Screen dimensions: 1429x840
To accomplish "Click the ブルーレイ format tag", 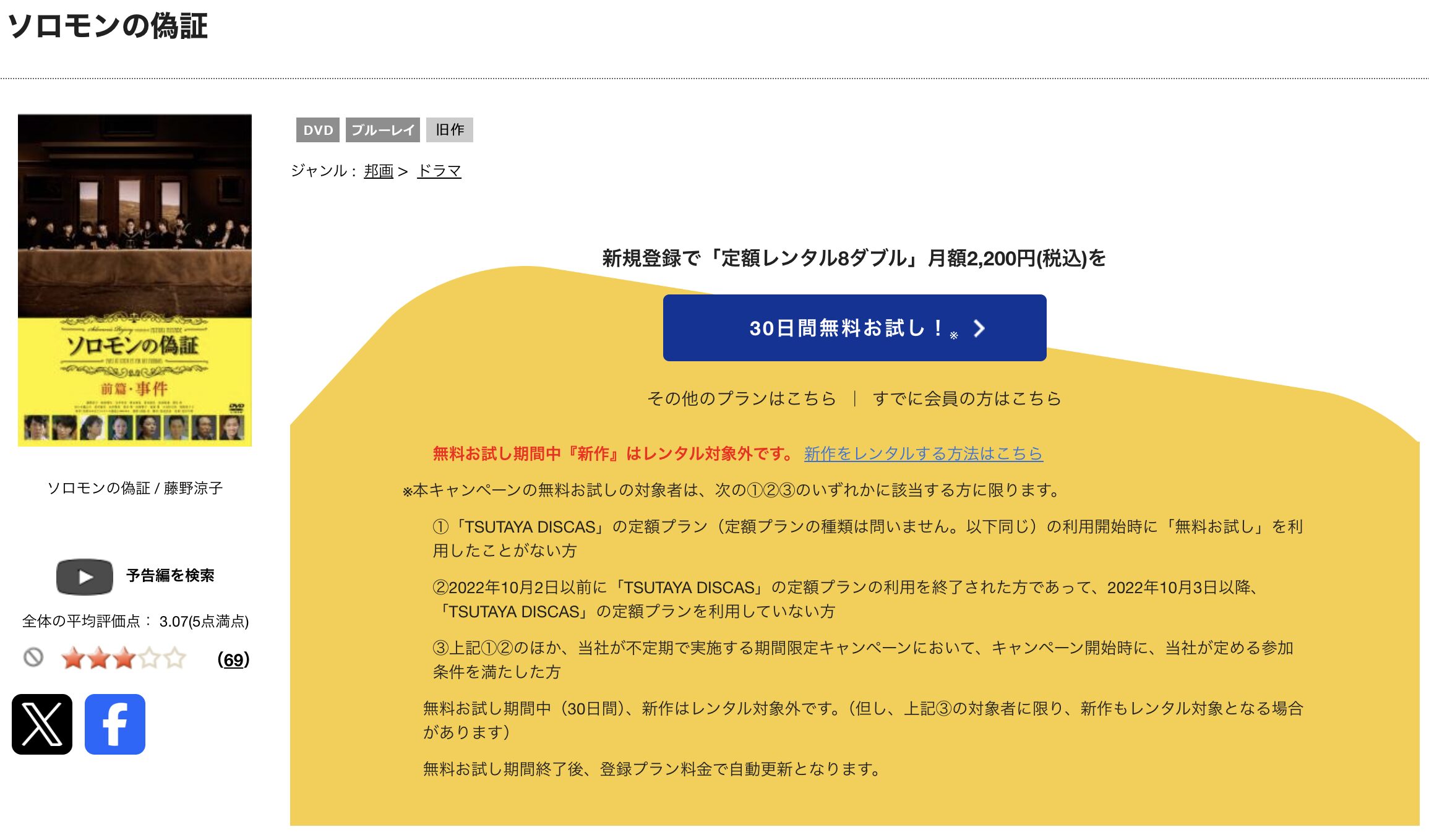I will click(x=383, y=130).
